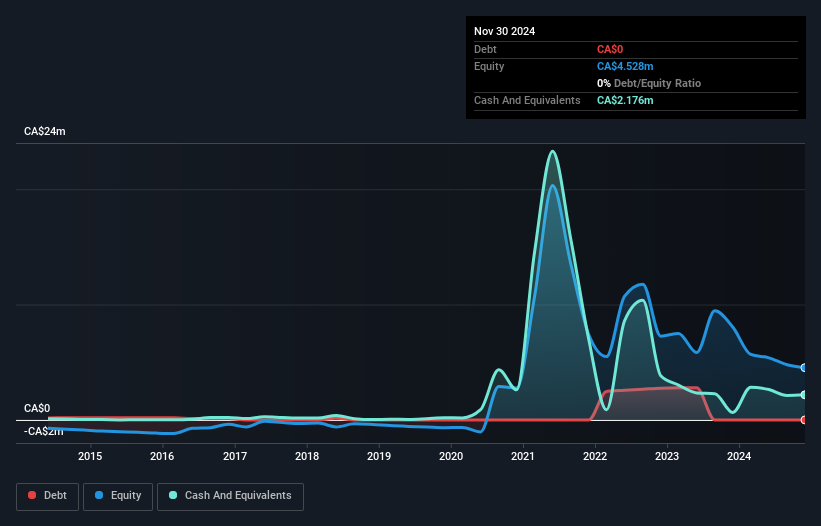
Task: Select the red Debt endpoint marker on chart
Action: tap(804, 420)
